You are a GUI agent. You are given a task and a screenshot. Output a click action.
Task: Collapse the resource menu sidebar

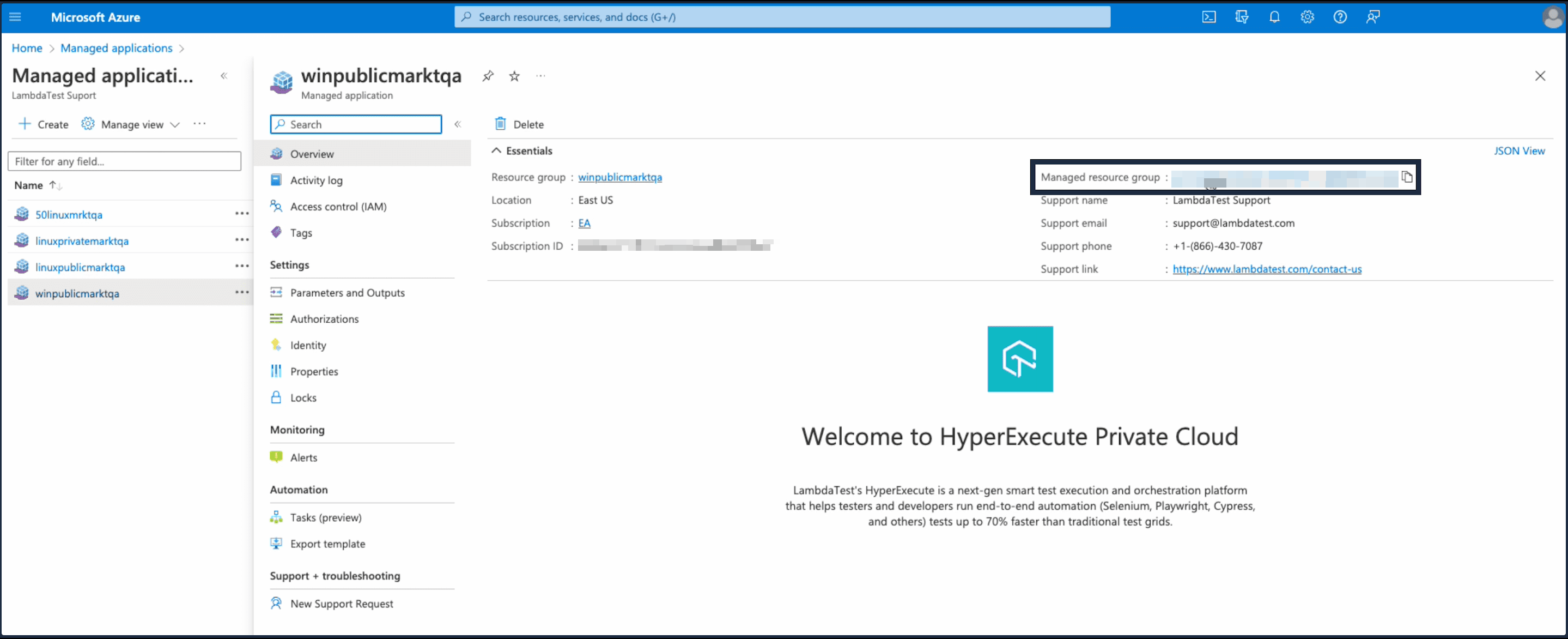click(x=458, y=124)
